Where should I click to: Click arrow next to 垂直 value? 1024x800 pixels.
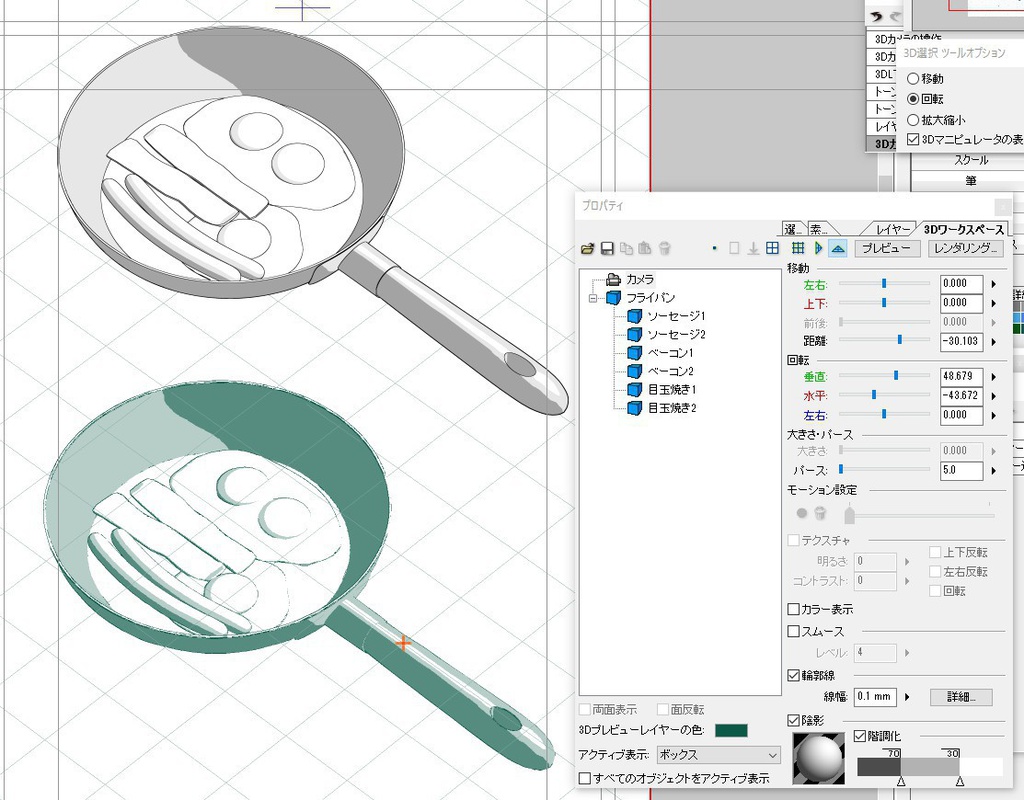(994, 377)
